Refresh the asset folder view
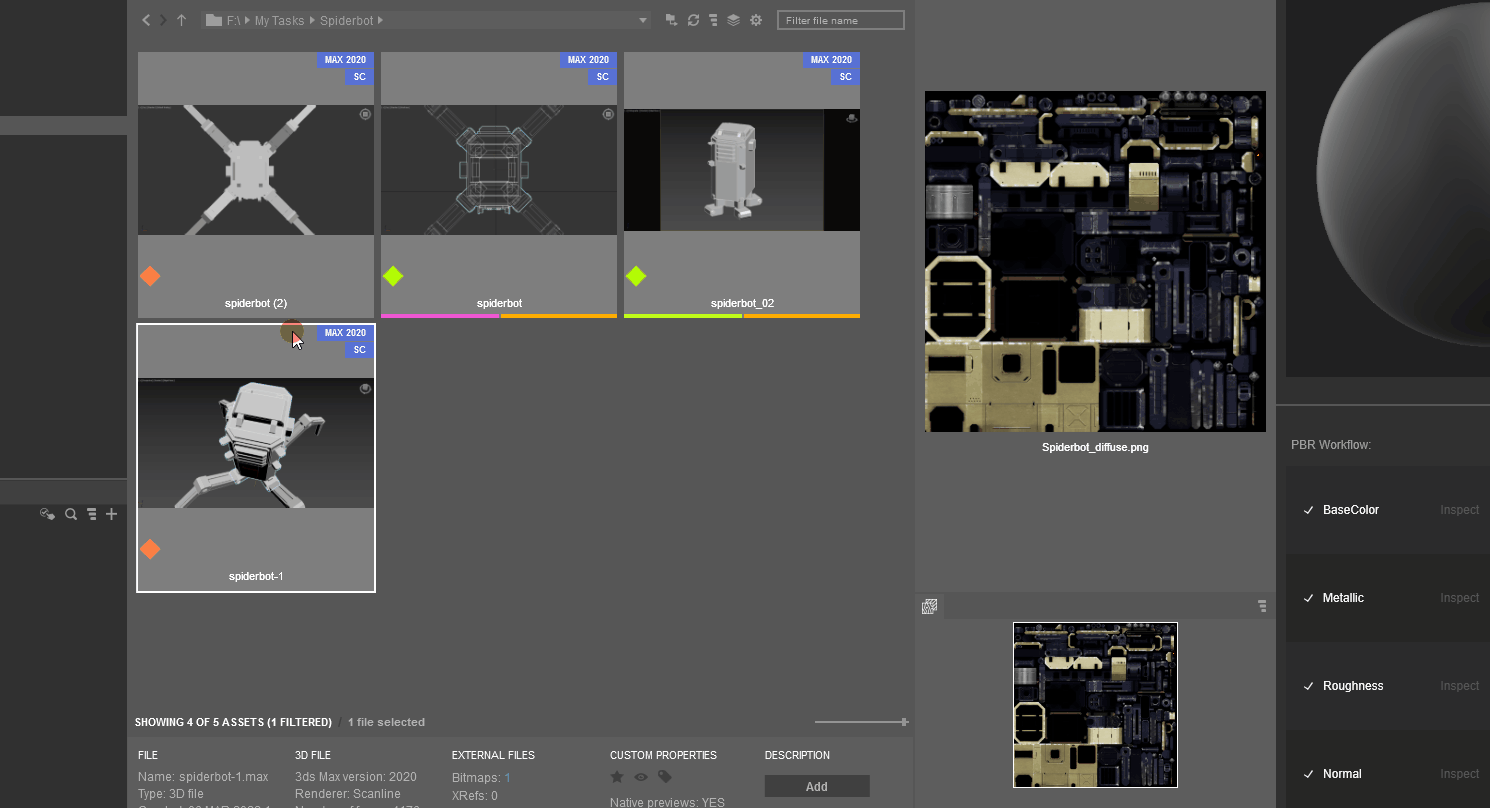The height and width of the screenshot is (808, 1490). click(x=693, y=20)
